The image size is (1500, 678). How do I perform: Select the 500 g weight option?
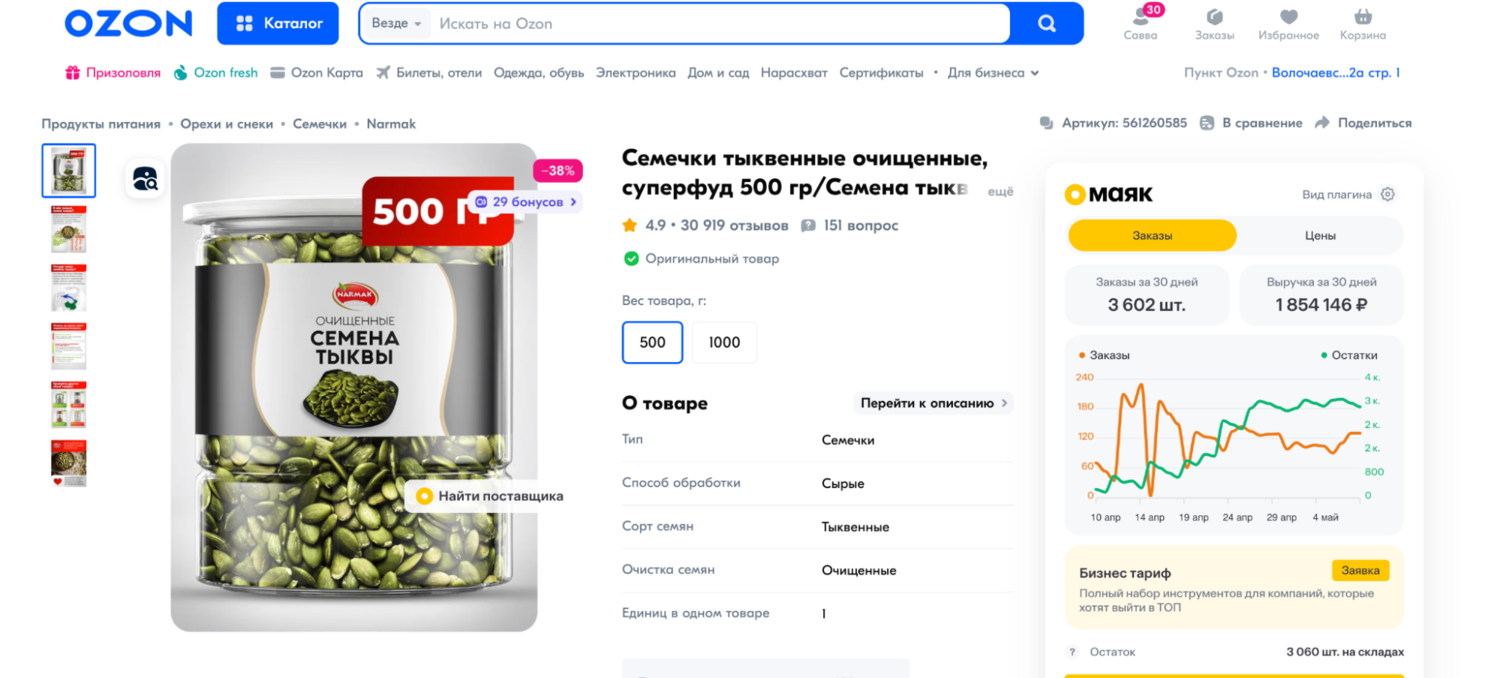click(652, 342)
